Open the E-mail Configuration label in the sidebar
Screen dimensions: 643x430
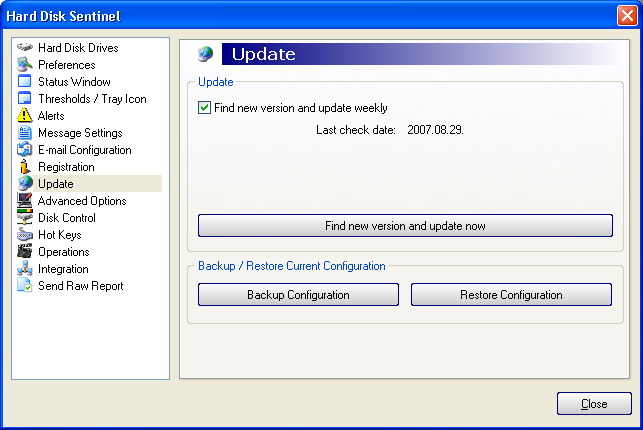[x=84, y=150]
